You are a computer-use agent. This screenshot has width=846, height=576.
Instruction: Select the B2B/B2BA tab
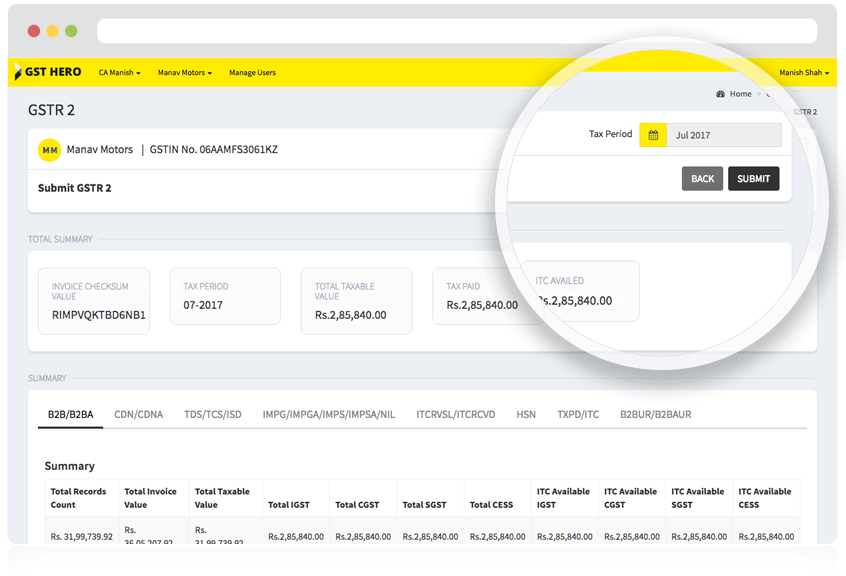[70, 414]
